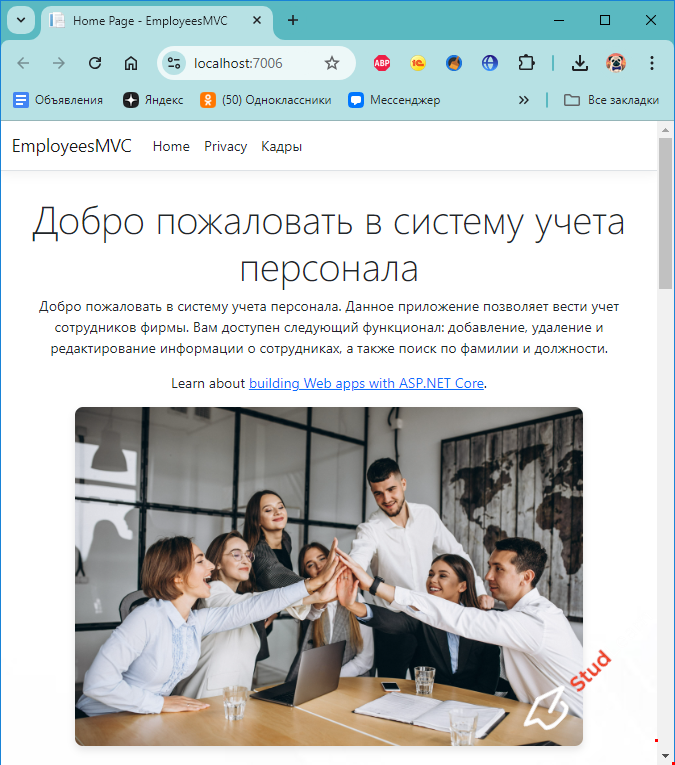675x765 pixels.
Task: Open the building Web apps with ASP.NET Core link
Action: coord(366,383)
